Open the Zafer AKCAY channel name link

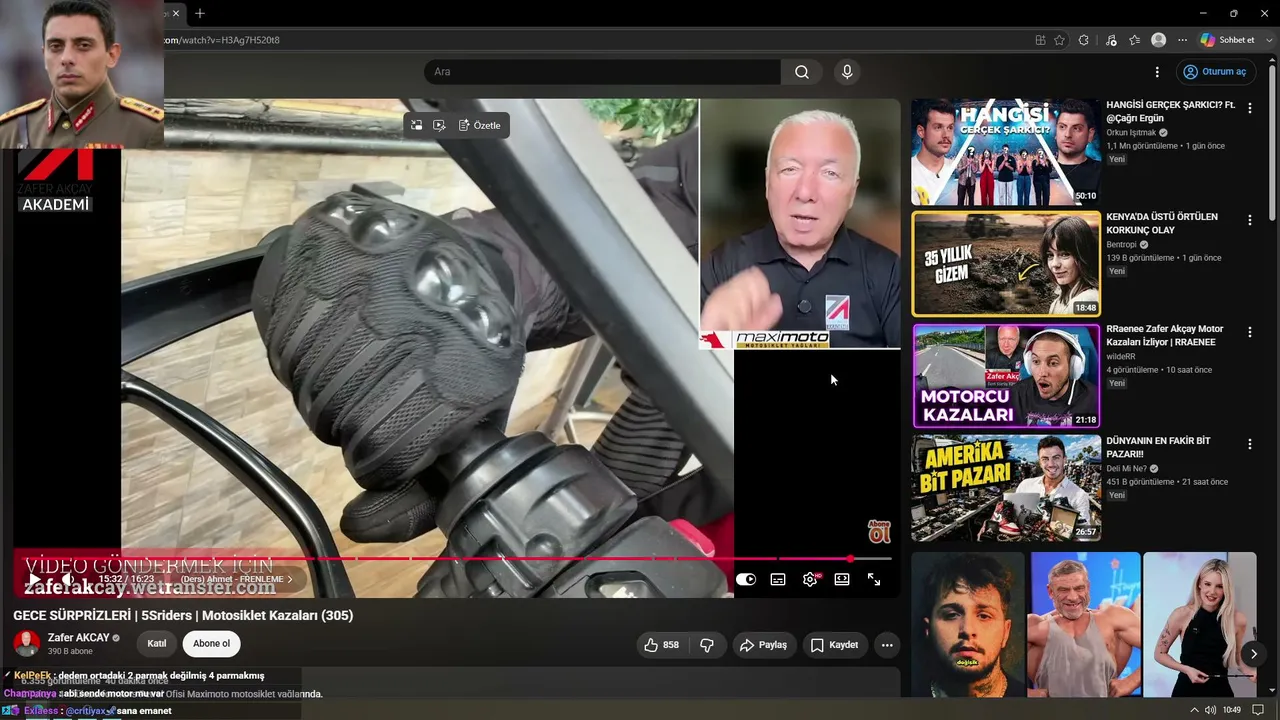(78, 638)
